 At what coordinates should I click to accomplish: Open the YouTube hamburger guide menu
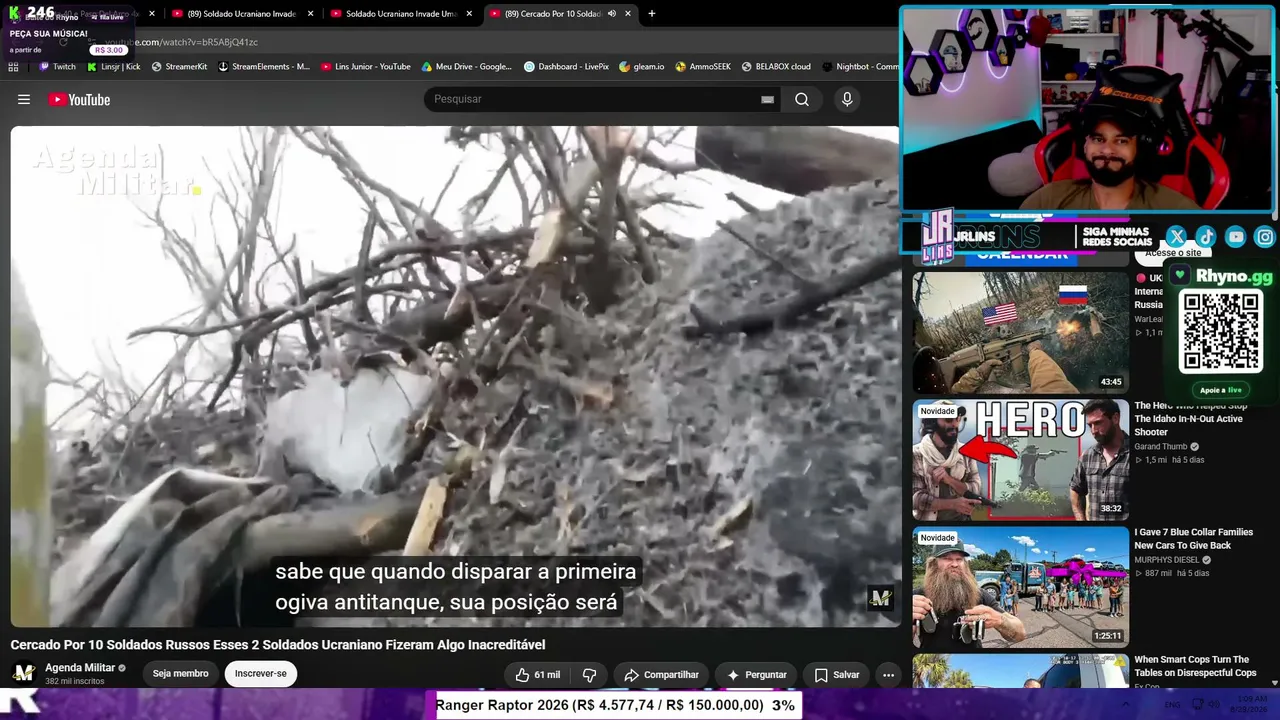click(x=24, y=99)
